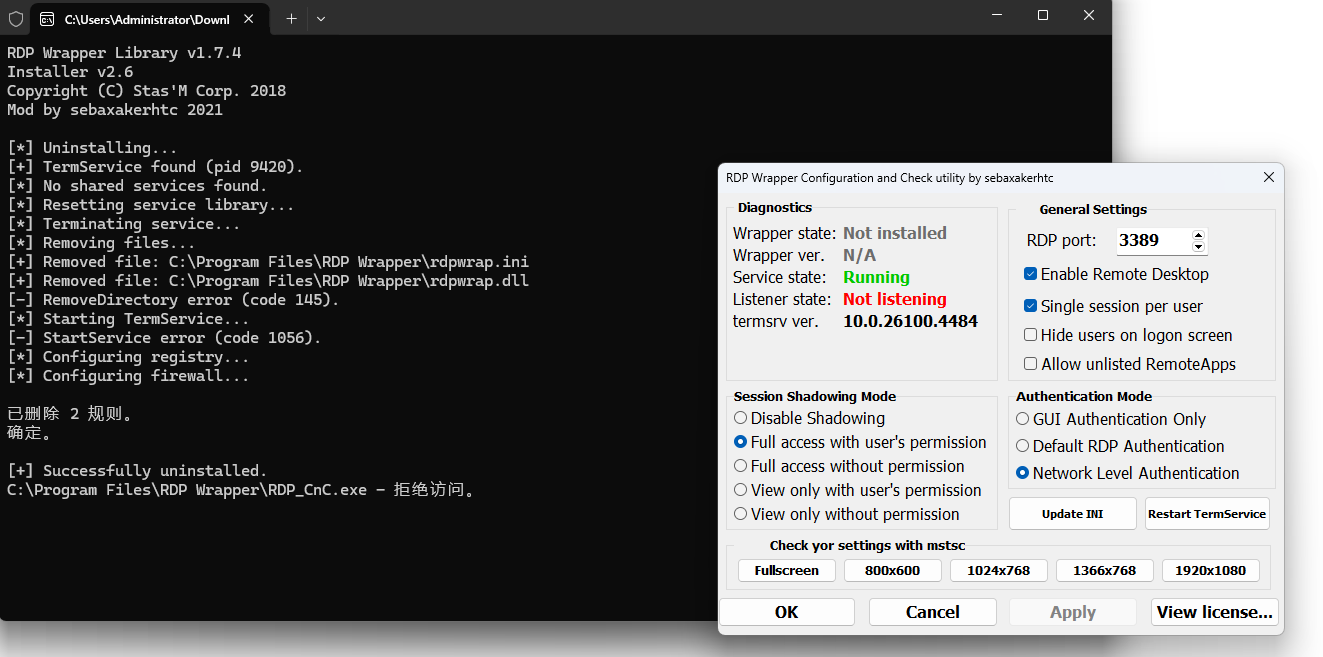Open the View license dialog

pyautogui.click(x=1214, y=611)
